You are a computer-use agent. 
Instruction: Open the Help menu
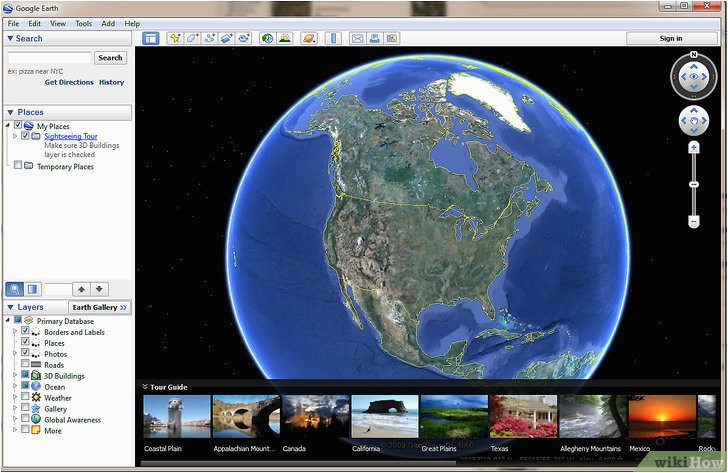132,24
